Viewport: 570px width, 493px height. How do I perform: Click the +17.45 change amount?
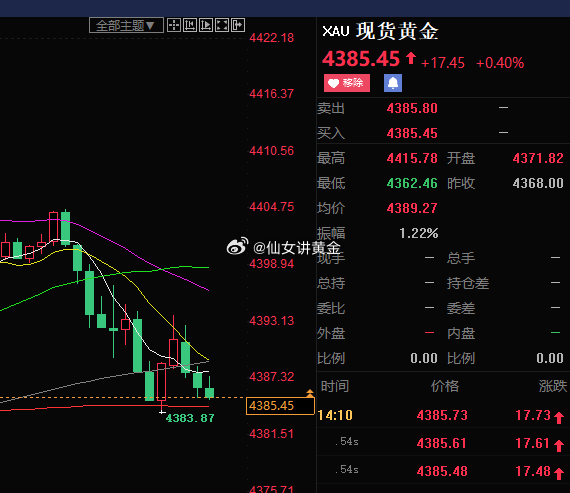pos(443,63)
